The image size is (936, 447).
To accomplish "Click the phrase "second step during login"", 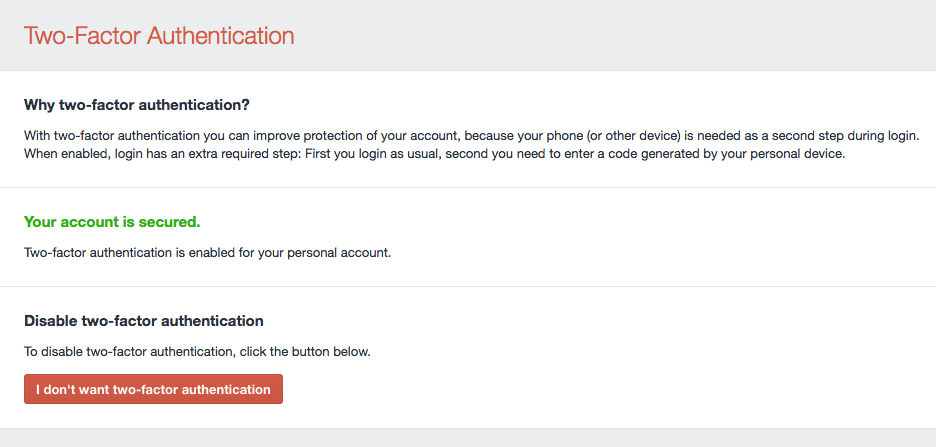I will [x=843, y=135].
